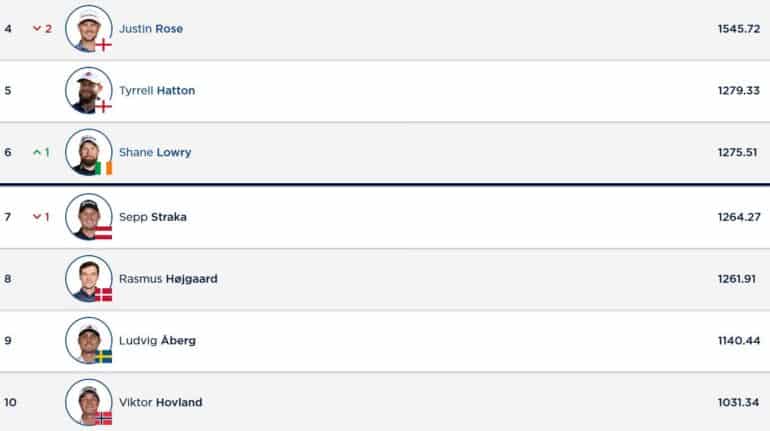Open Justin Rose's player name link
This screenshot has width=770, height=431.
pyautogui.click(x=151, y=28)
